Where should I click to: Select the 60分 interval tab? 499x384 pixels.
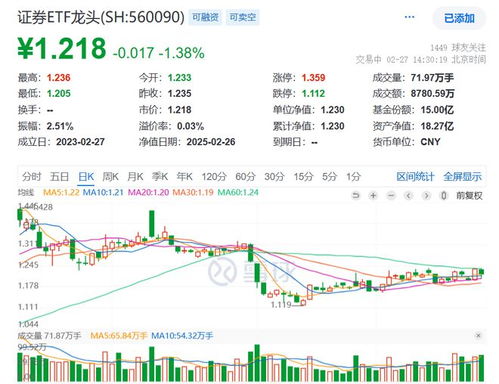245,176
